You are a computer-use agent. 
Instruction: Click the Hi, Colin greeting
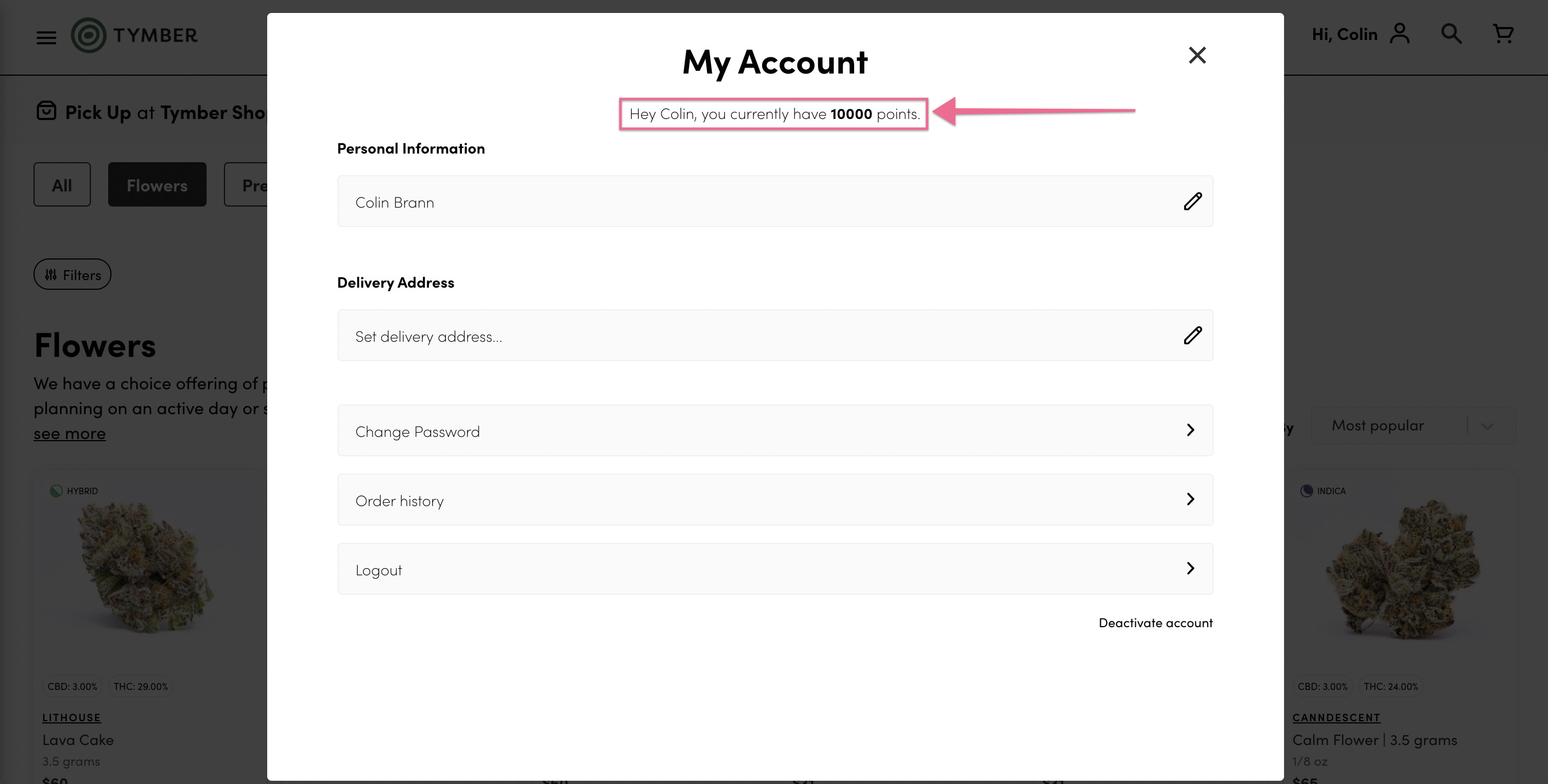click(1344, 34)
